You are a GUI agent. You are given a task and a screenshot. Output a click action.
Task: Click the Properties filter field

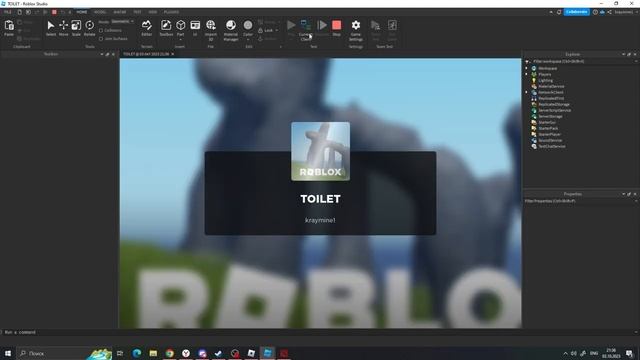pyautogui.click(x=580, y=201)
